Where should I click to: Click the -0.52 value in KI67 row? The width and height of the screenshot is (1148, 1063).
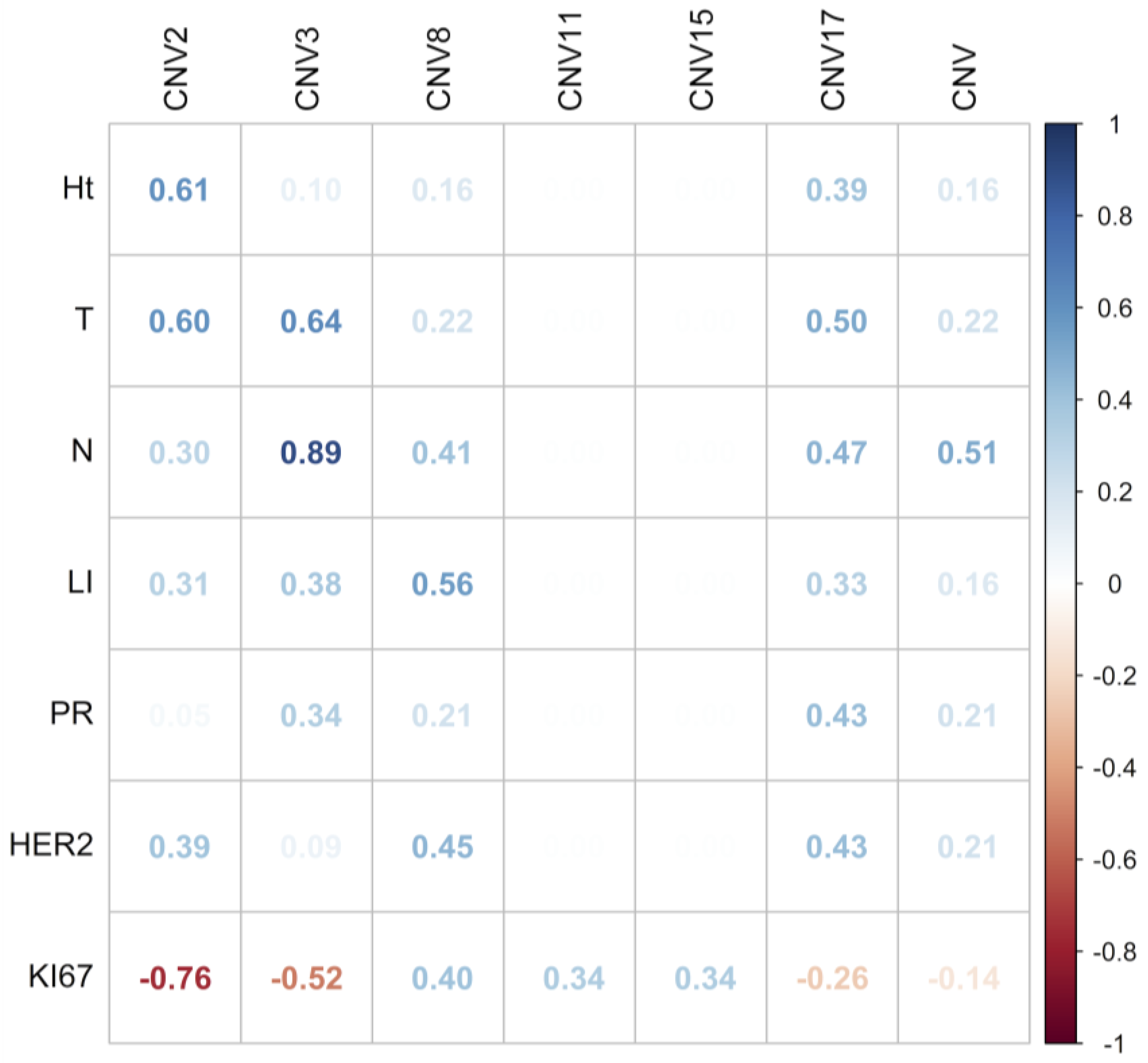click(x=307, y=979)
